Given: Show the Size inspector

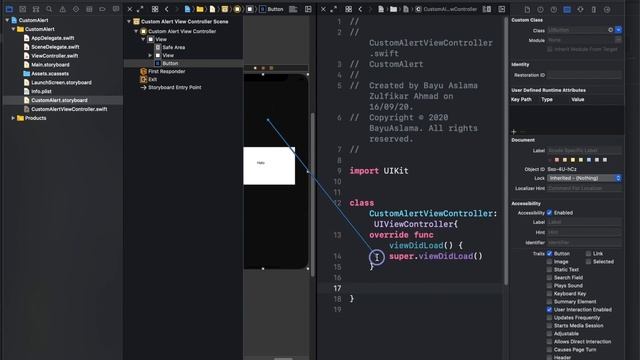Looking at the screenshot, I should click(594, 9).
